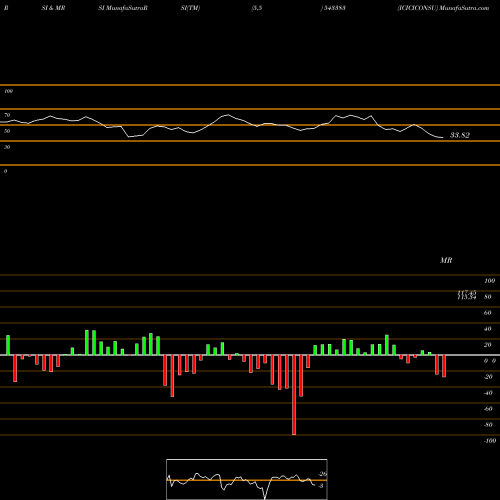Click the MR axis label -40

(488, 393)
